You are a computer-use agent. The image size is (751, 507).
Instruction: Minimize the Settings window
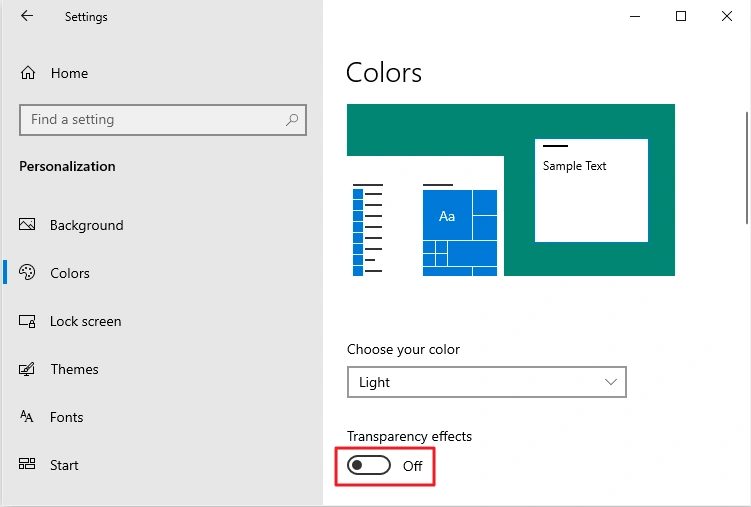[x=635, y=16]
